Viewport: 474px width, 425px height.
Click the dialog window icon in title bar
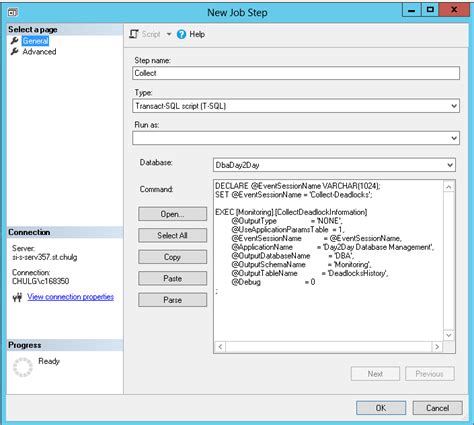click(13, 13)
